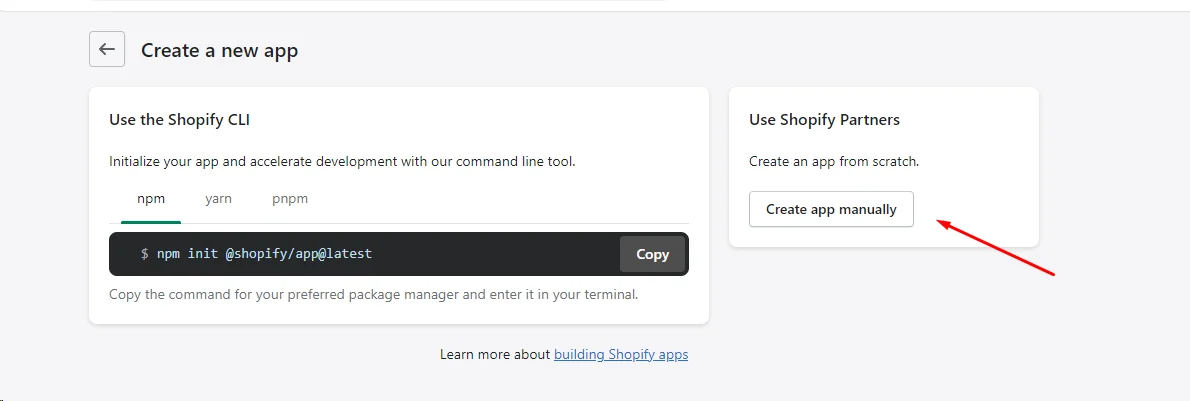Click the Use the Shopify CLI heading
Screen dimensions: 1190x401
[x=179, y=119]
